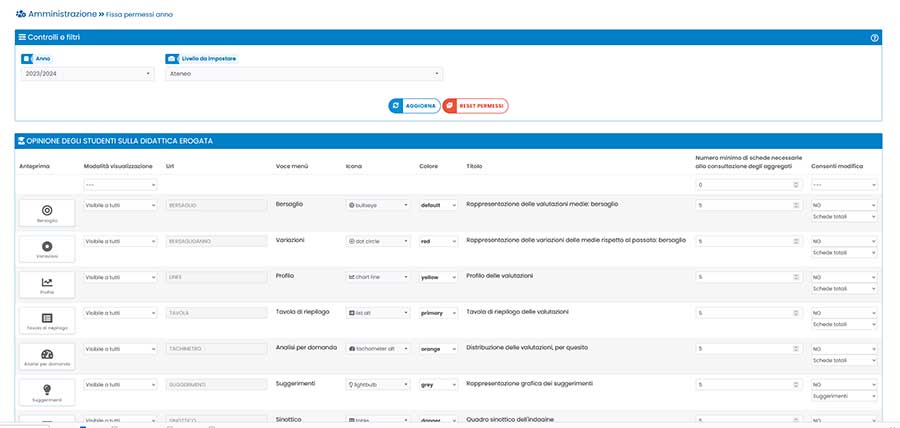This screenshot has width=900, height=428.
Task: Click the minimum schede field for Profilo
Action: (746, 276)
